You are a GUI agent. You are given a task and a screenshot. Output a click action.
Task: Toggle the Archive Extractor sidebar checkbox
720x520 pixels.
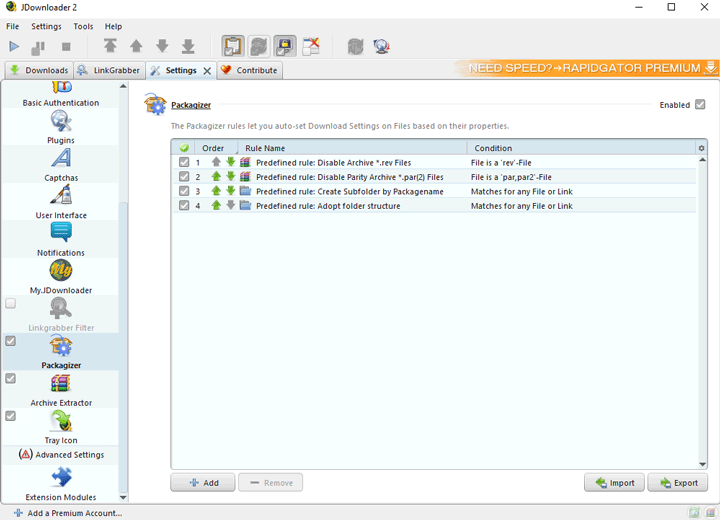point(11,379)
